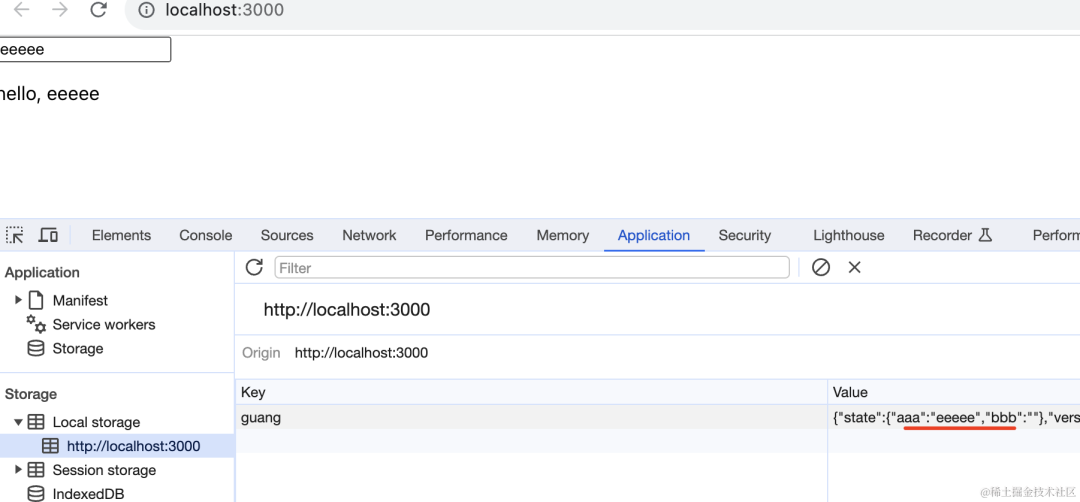Toggle device toolbar icon in DevTools
The height and width of the screenshot is (502, 1080).
click(x=48, y=235)
